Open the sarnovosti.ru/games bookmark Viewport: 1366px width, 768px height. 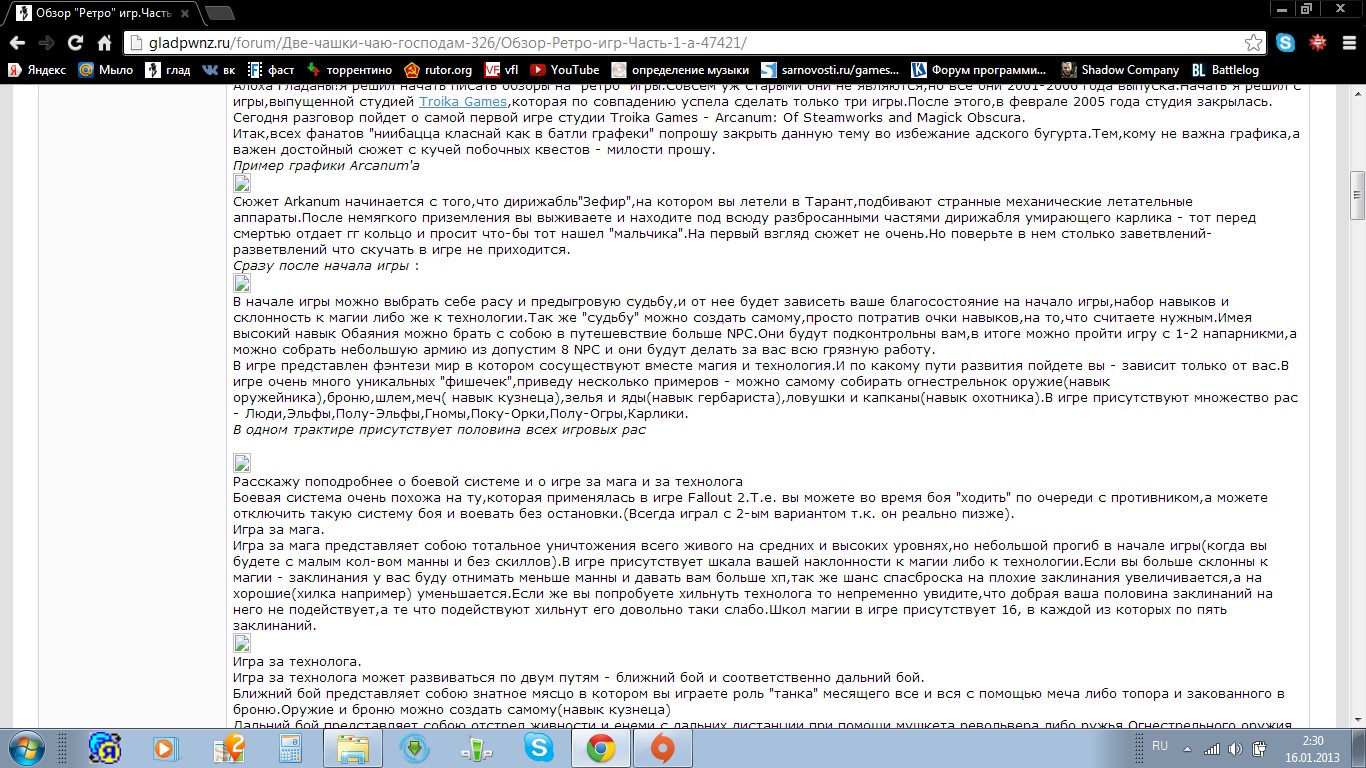click(830, 70)
